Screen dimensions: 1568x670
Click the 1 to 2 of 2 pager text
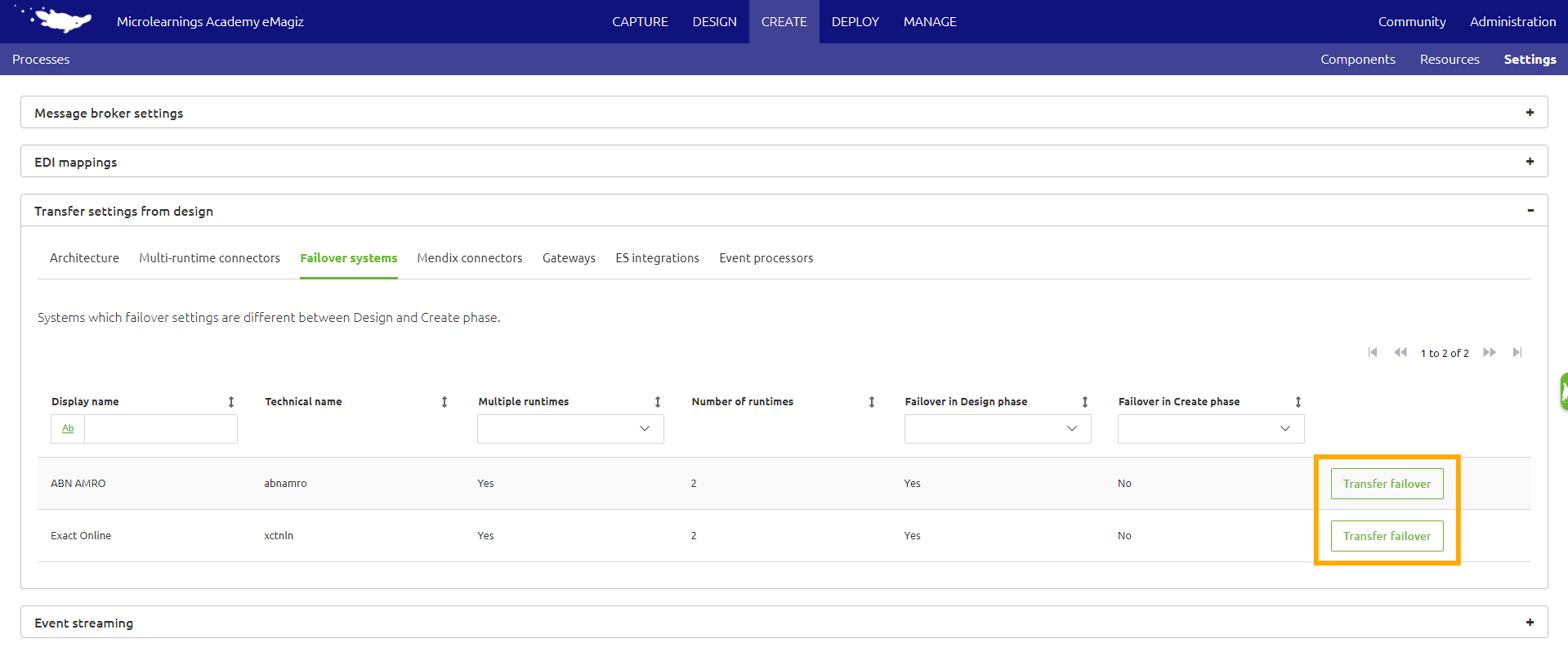click(1445, 353)
